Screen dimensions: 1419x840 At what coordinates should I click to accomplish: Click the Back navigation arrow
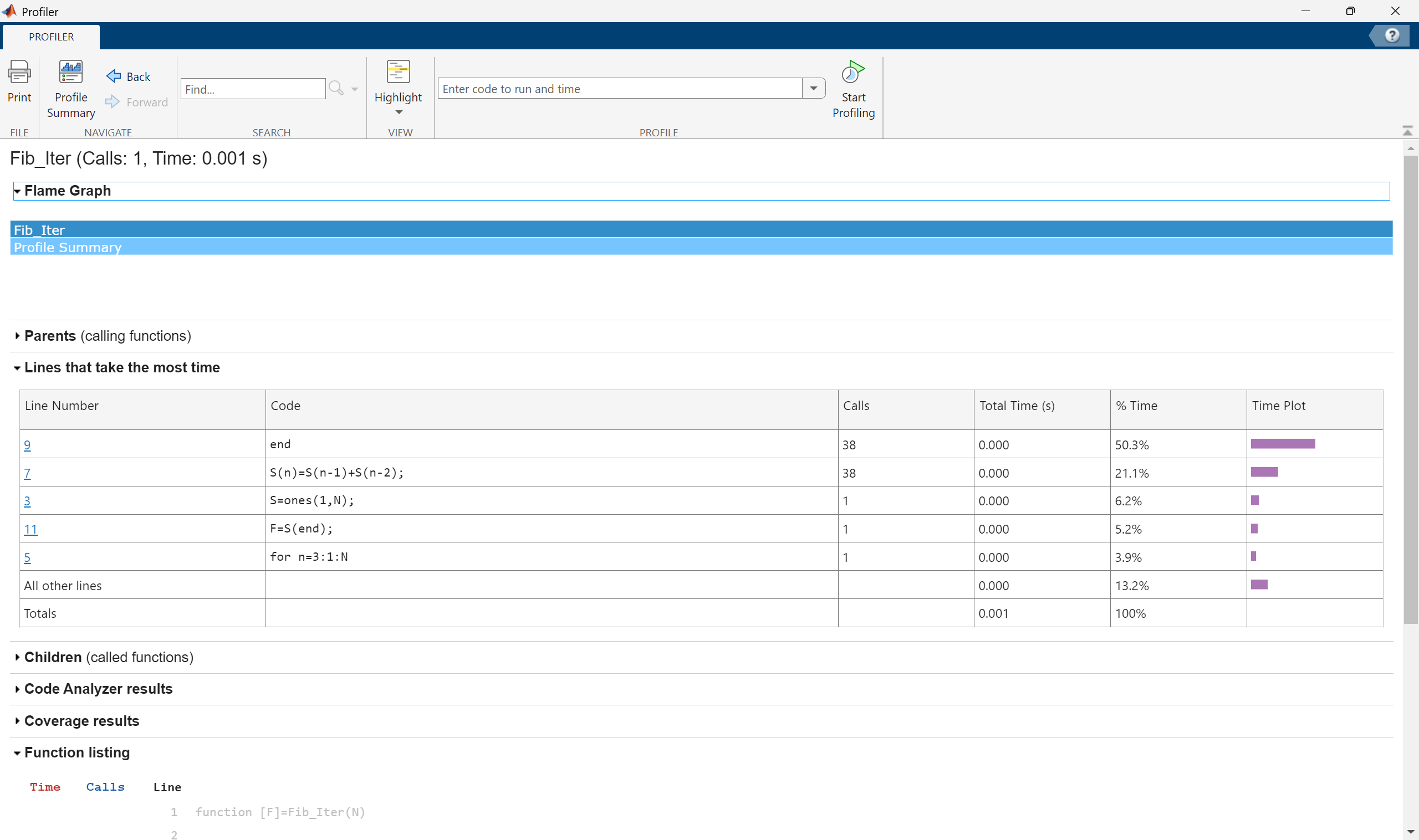click(114, 76)
